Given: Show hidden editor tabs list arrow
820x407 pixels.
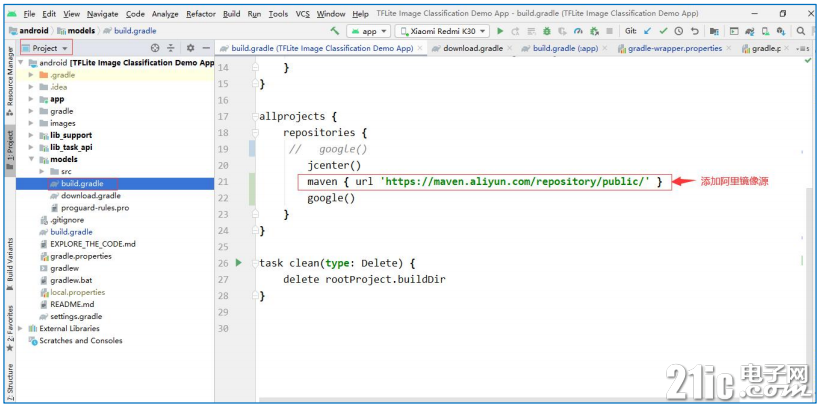Looking at the screenshot, I should (x=803, y=49).
